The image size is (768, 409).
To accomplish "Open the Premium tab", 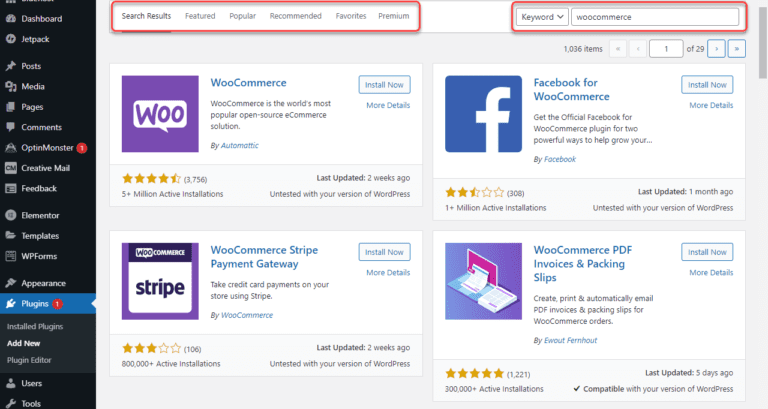I will [x=393, y=17].
